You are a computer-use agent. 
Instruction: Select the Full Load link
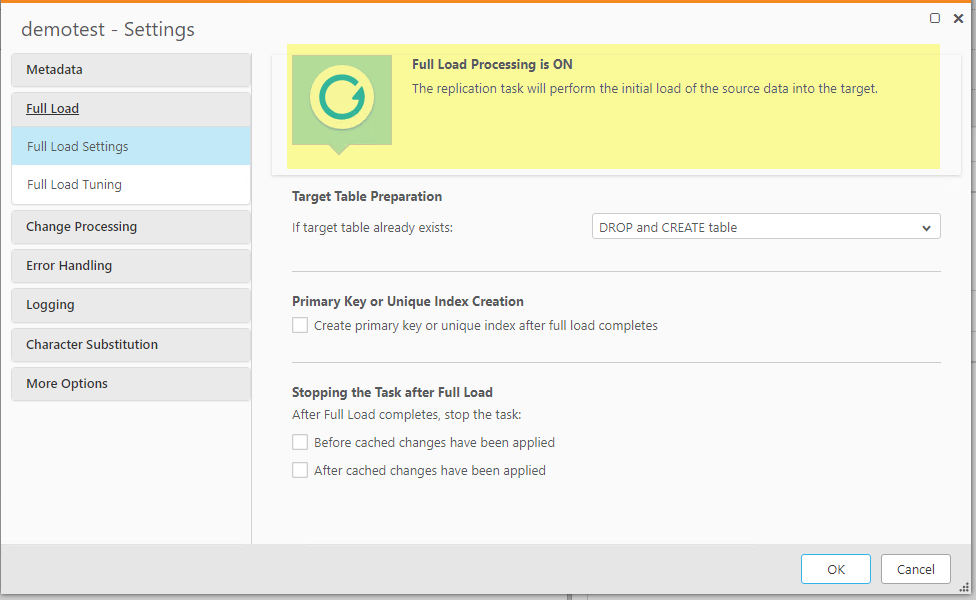point(52,108)
